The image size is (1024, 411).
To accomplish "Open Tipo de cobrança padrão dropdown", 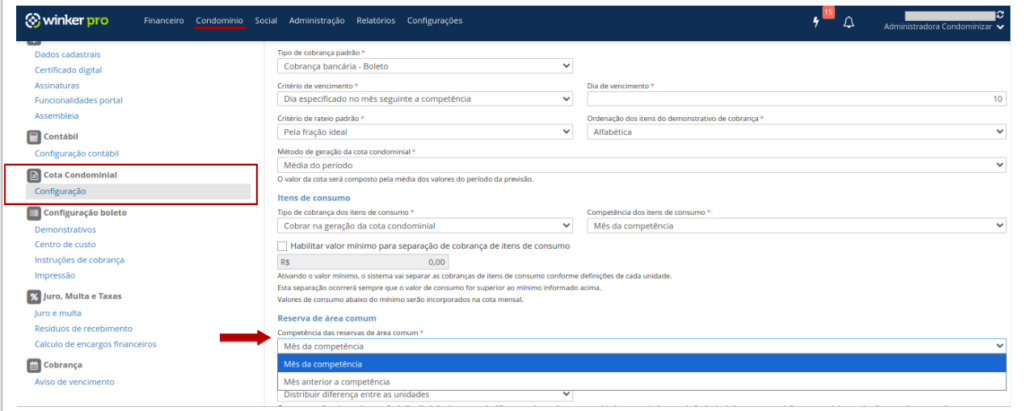I will point(425,66).
